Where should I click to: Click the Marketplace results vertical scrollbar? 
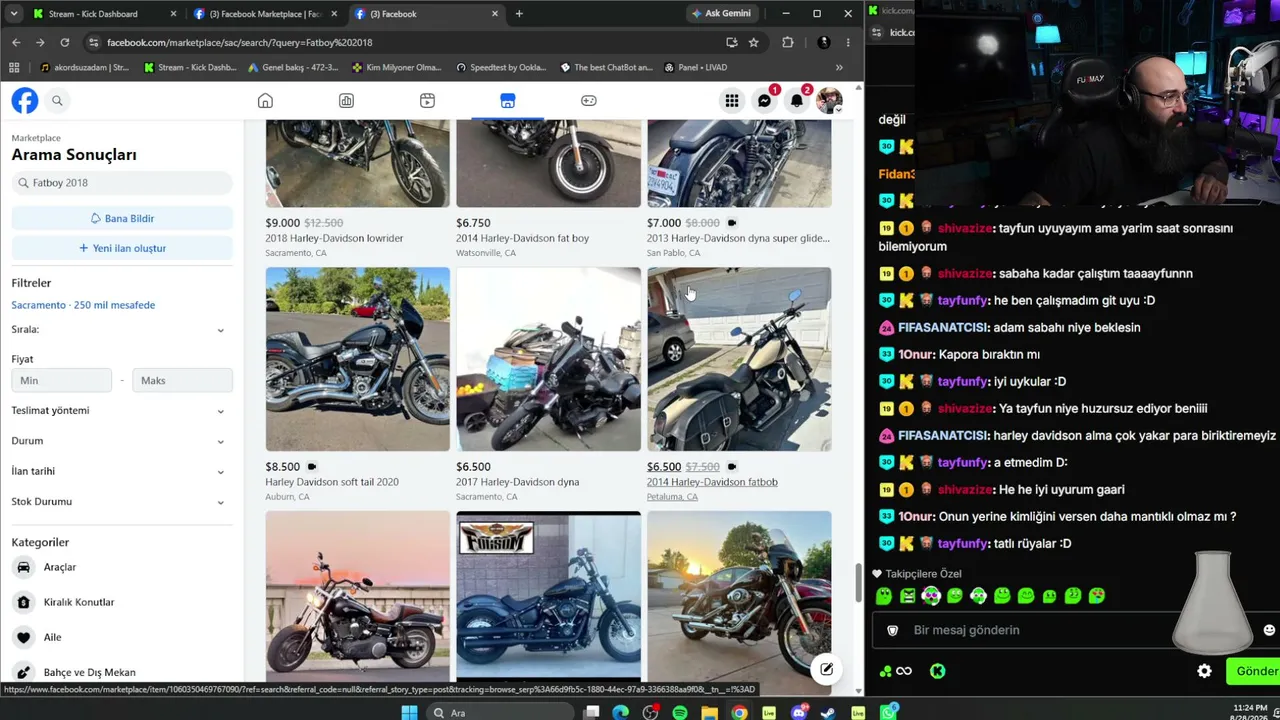point(858,582)
